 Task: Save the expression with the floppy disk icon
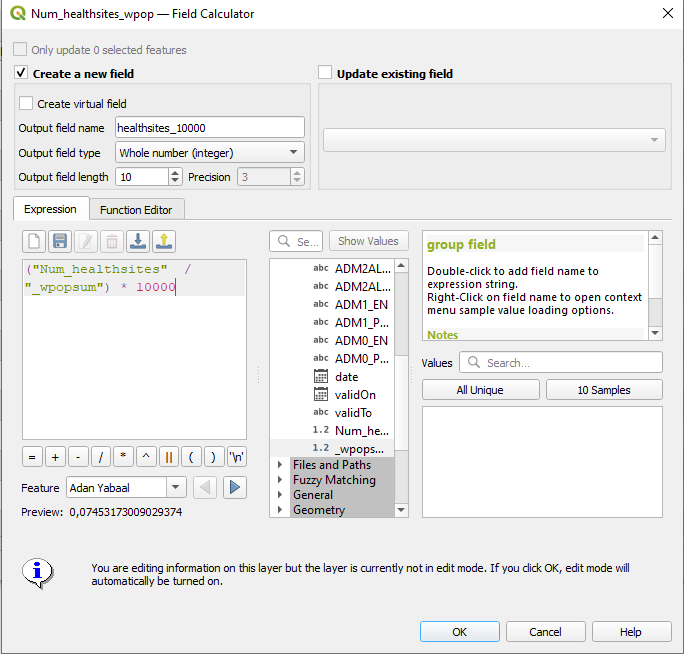click(60, 241)
